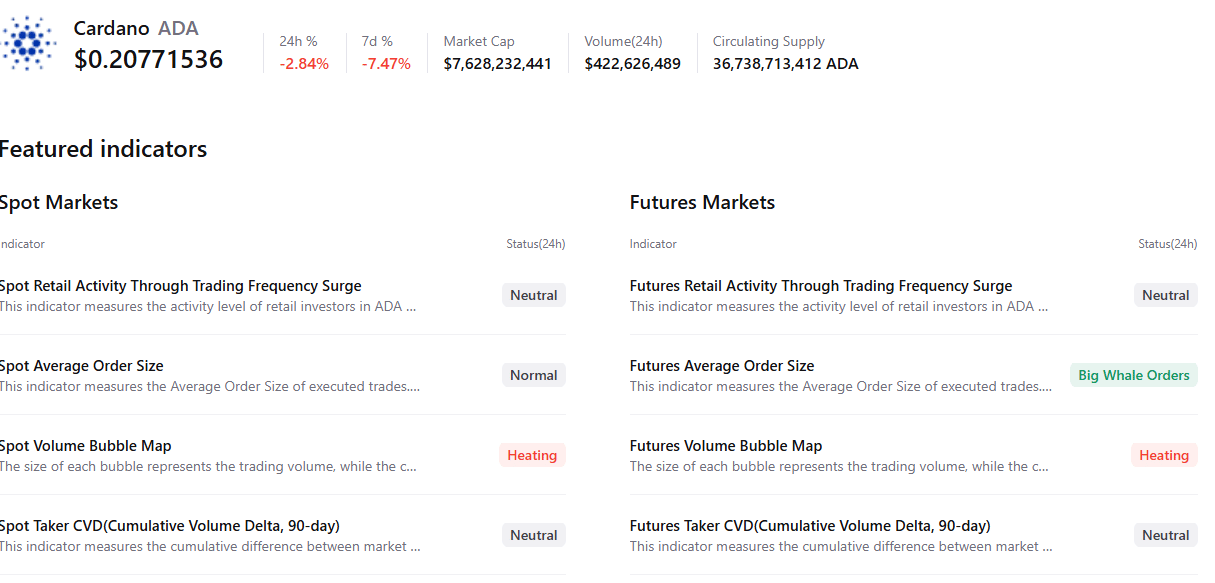The image size is (1215, 583).
Task: Click Neutral badge beside Spot Retail Activity
Action: coord(534,295)
